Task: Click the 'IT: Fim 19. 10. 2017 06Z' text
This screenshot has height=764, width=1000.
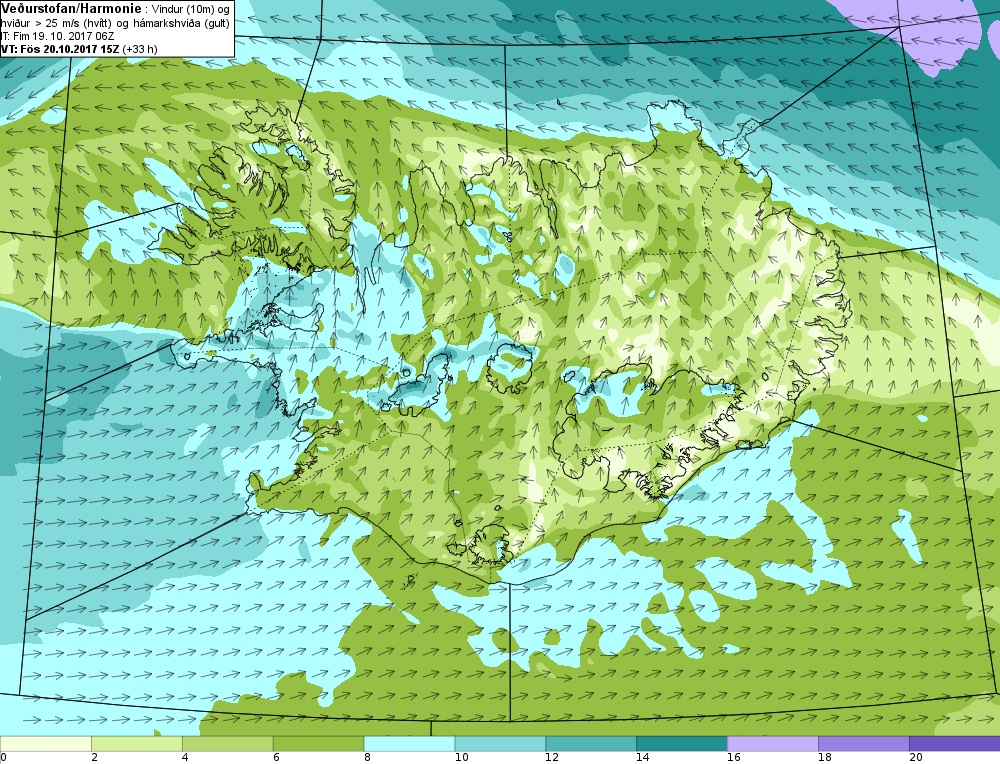Action: [x=57, y=36]
